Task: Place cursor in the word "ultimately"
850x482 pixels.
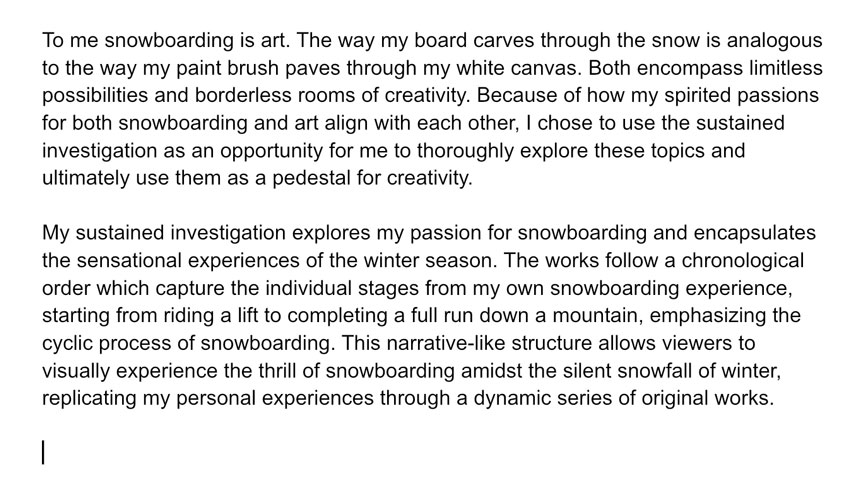Action: tap(86, 178)
